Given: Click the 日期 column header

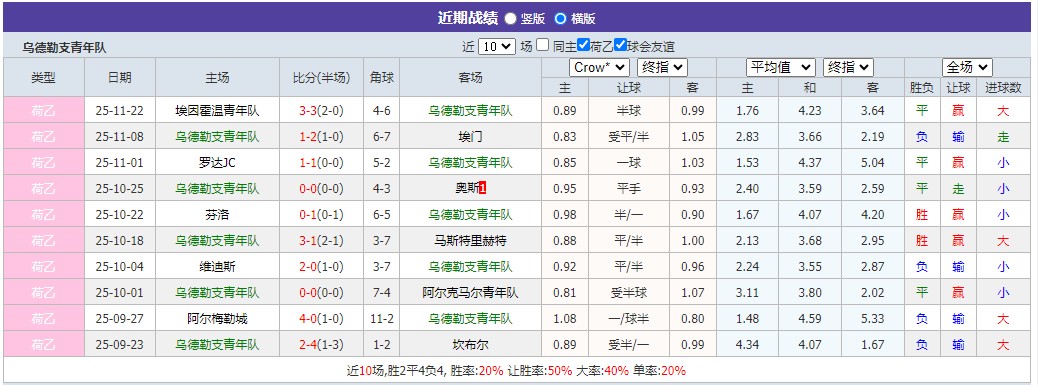Looking at the screenshot, I should tap(120, 77).
